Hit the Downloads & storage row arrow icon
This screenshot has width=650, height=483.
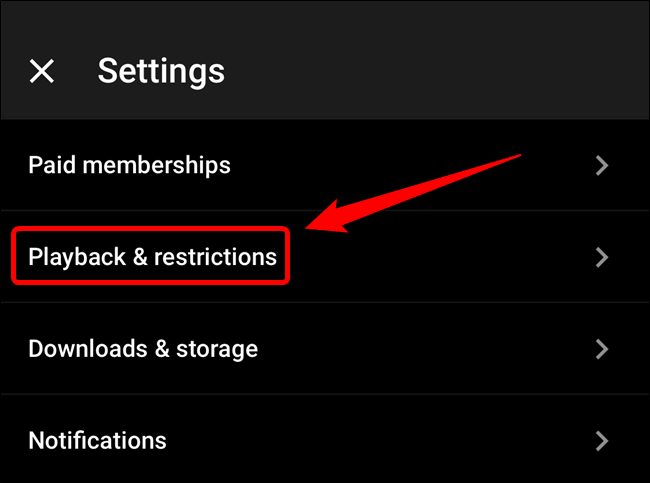click(601, 349)
